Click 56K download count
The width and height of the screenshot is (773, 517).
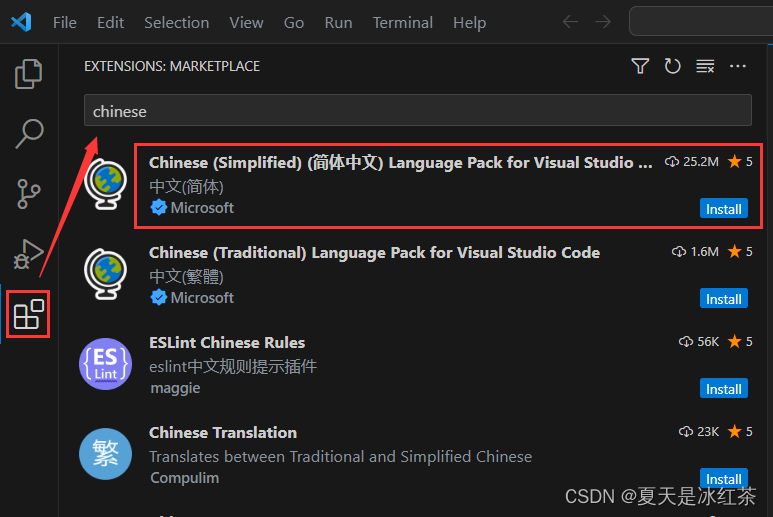pyautogui.click(x=699, y=342)
